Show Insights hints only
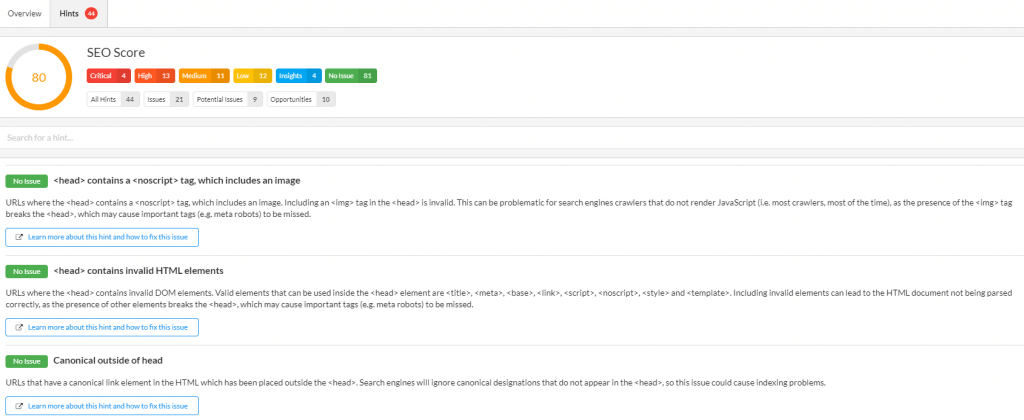Image resolution: width=1024 pixels, height=420 pixels. pos(298,76)
